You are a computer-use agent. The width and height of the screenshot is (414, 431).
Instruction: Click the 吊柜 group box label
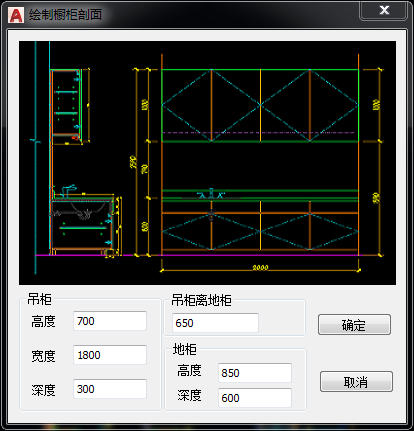(39, 300)
